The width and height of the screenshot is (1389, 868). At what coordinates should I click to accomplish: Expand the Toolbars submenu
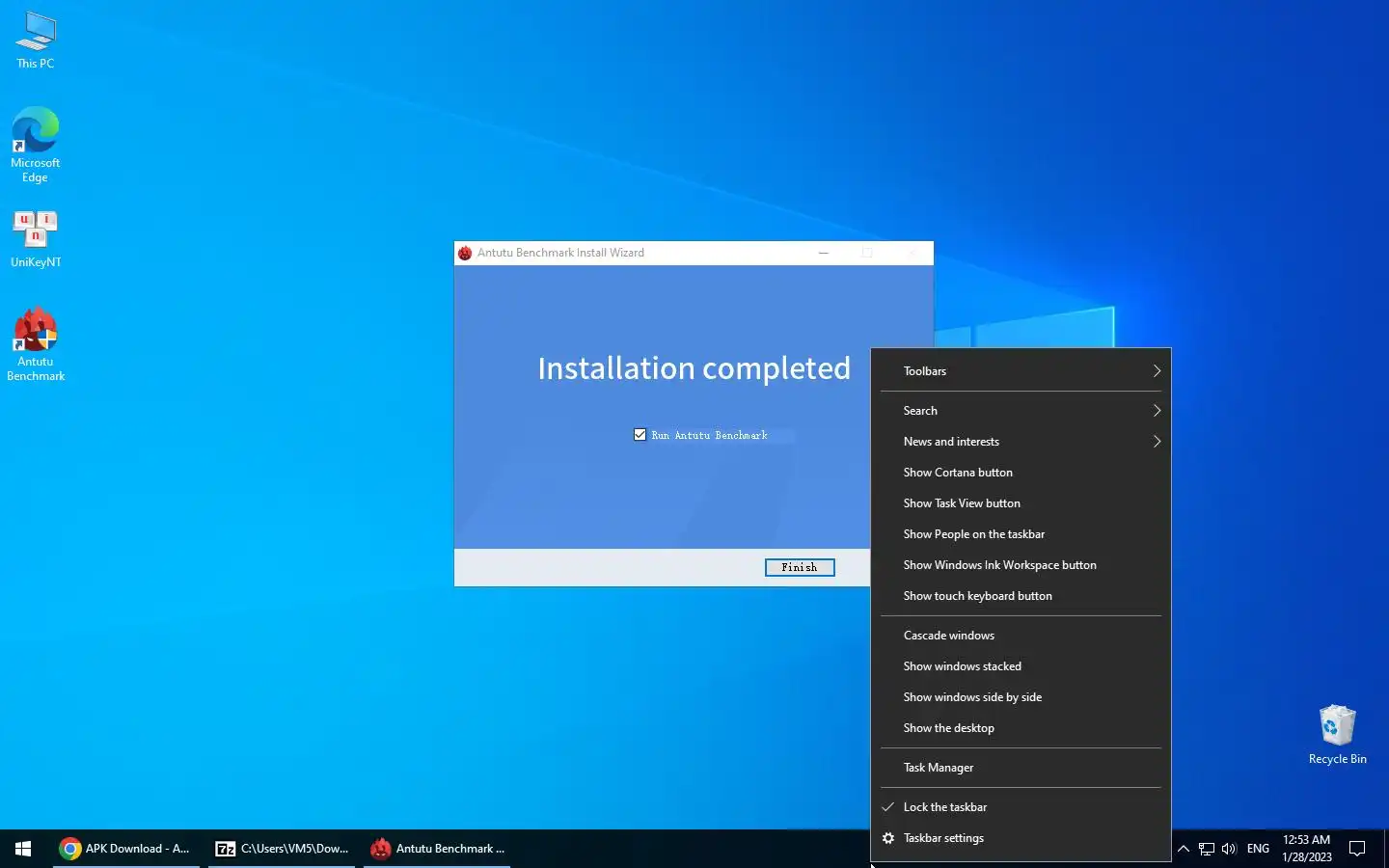tap(1021, 371)
